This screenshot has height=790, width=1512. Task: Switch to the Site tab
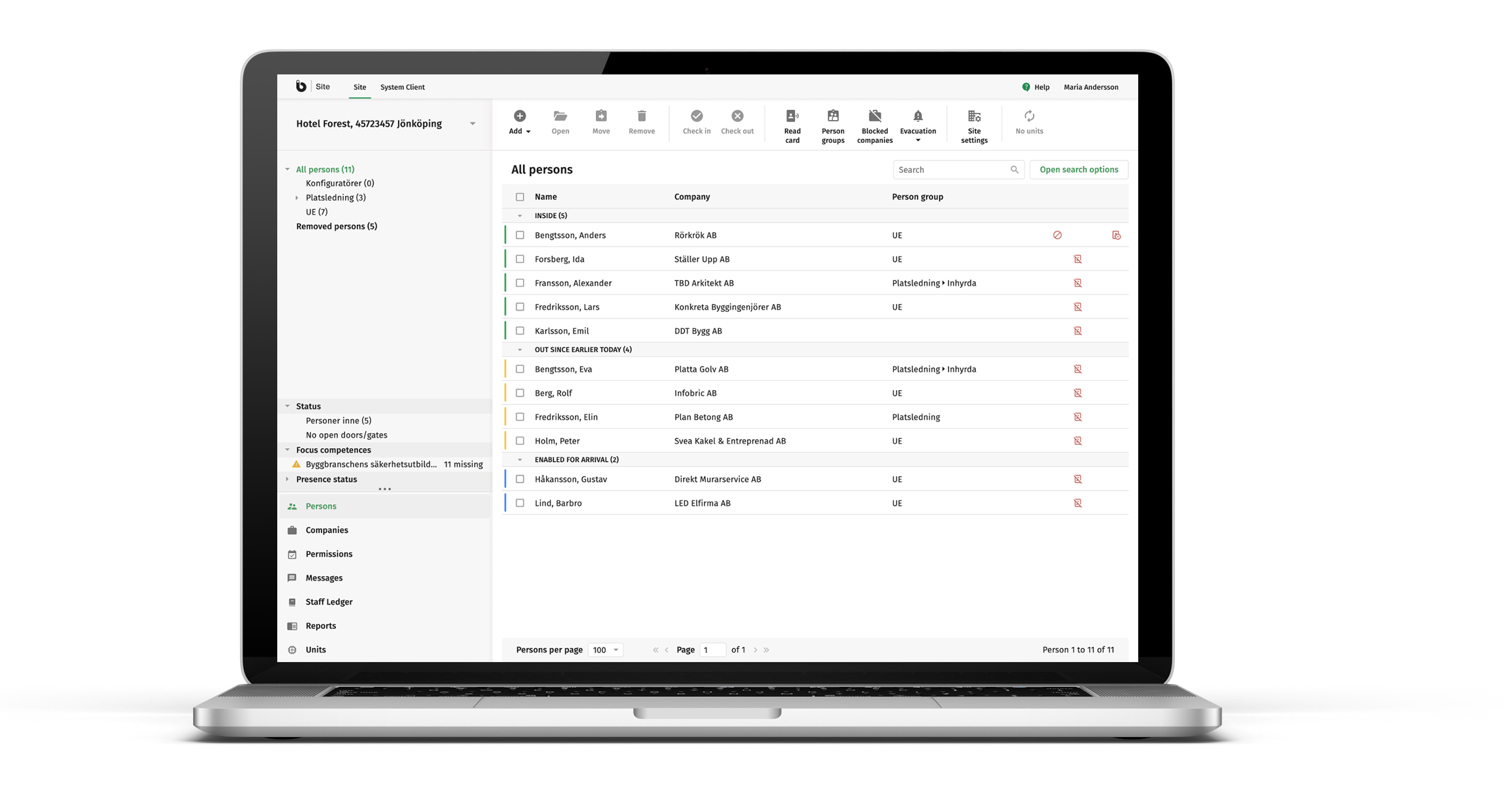pos(360,87)
